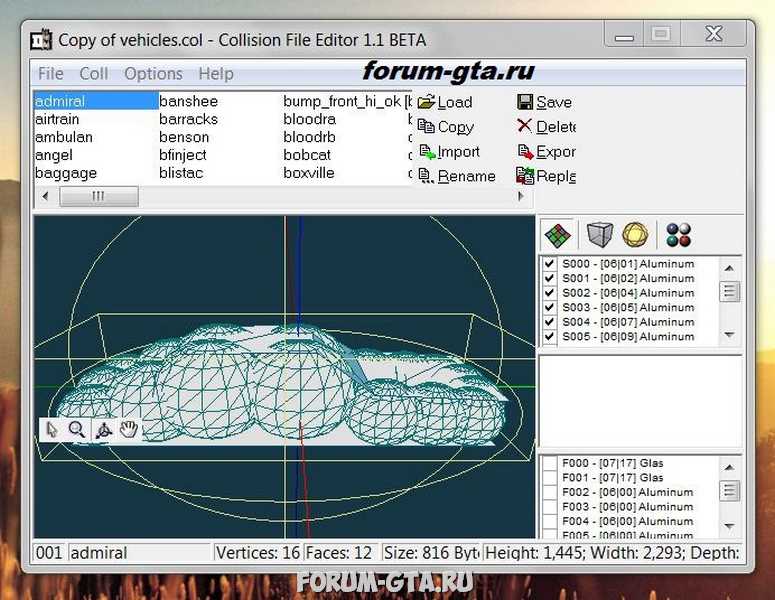
Task: Select bfinject in the model list
Action: point(183,155)
